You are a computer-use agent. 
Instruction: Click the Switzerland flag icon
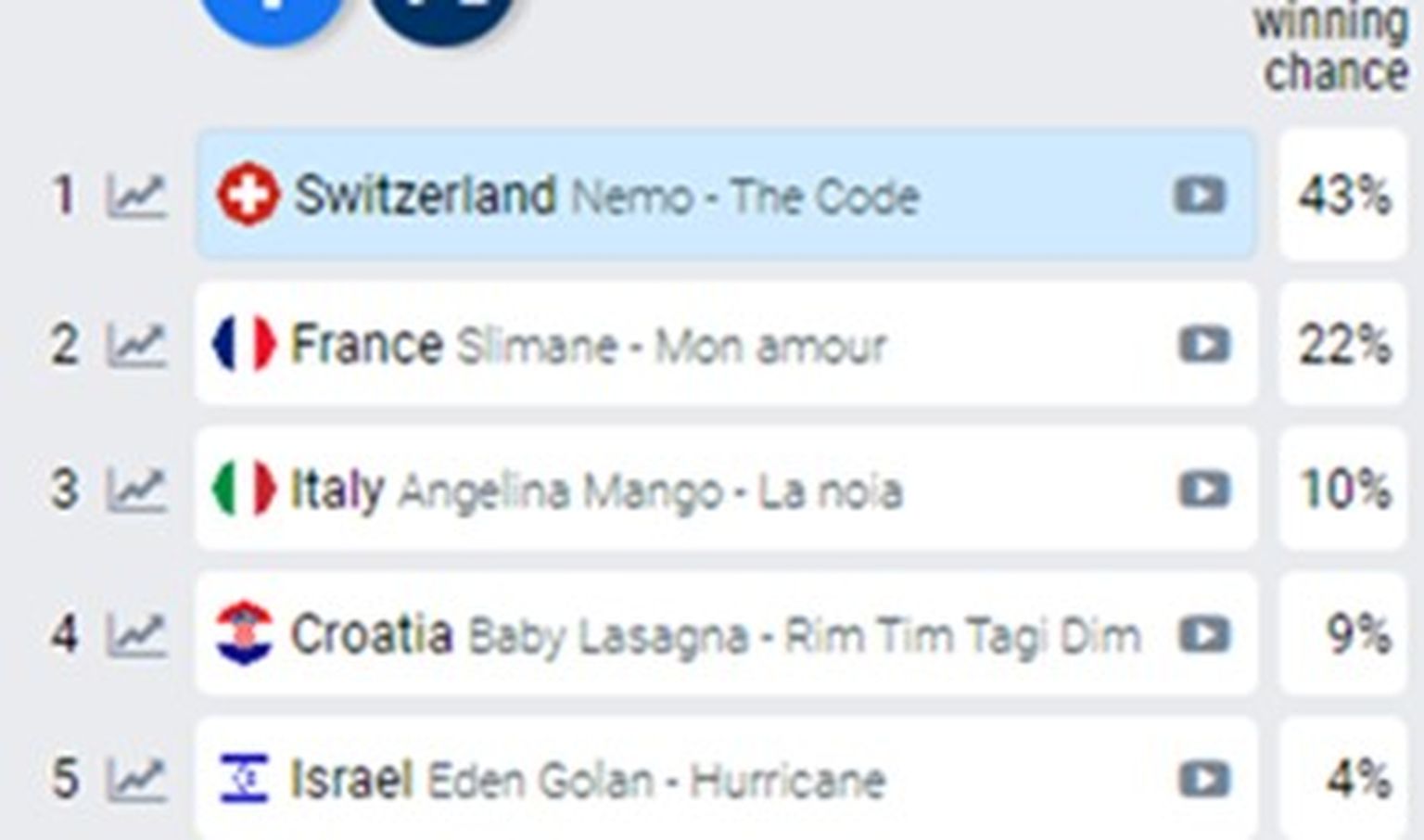point(247,196)
